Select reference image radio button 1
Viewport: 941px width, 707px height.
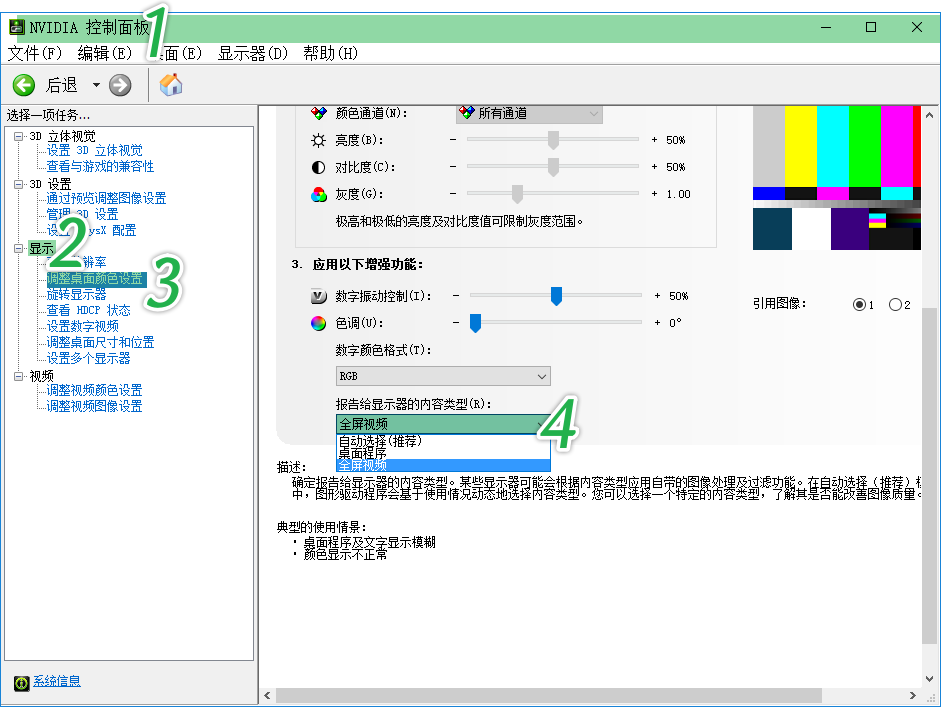(859, 304)
